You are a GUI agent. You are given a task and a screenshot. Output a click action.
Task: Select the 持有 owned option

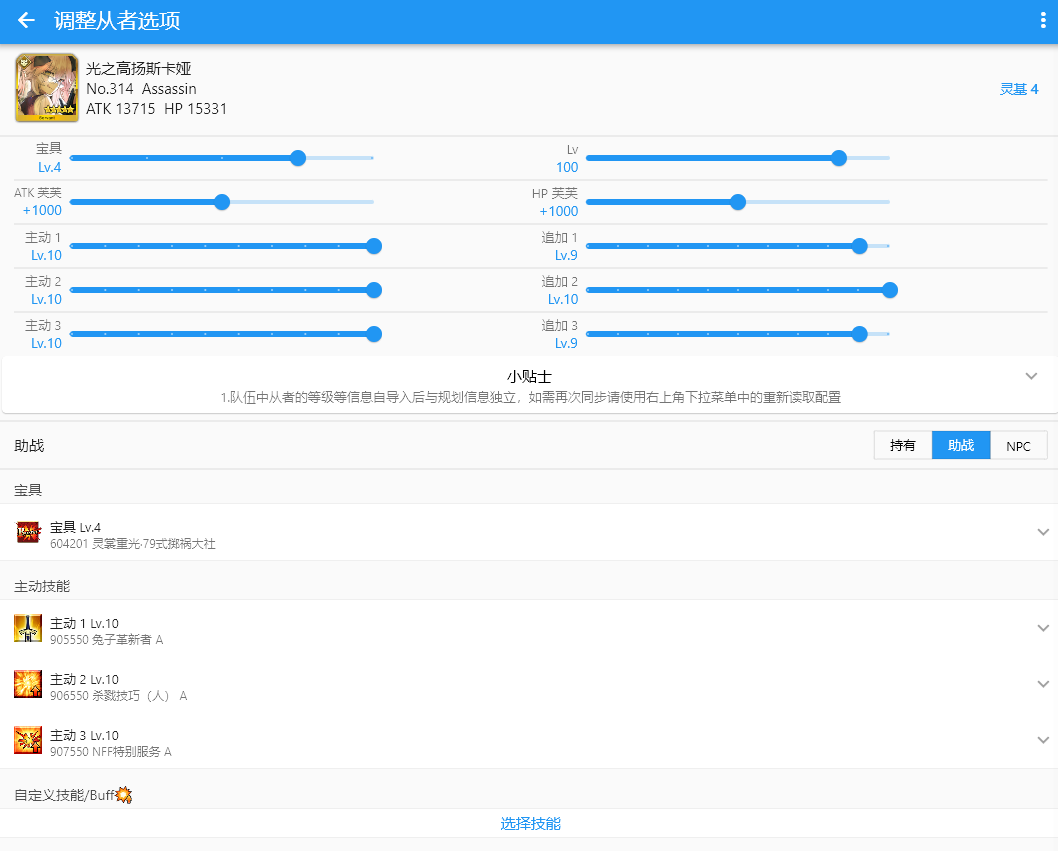tap(903, 445)
